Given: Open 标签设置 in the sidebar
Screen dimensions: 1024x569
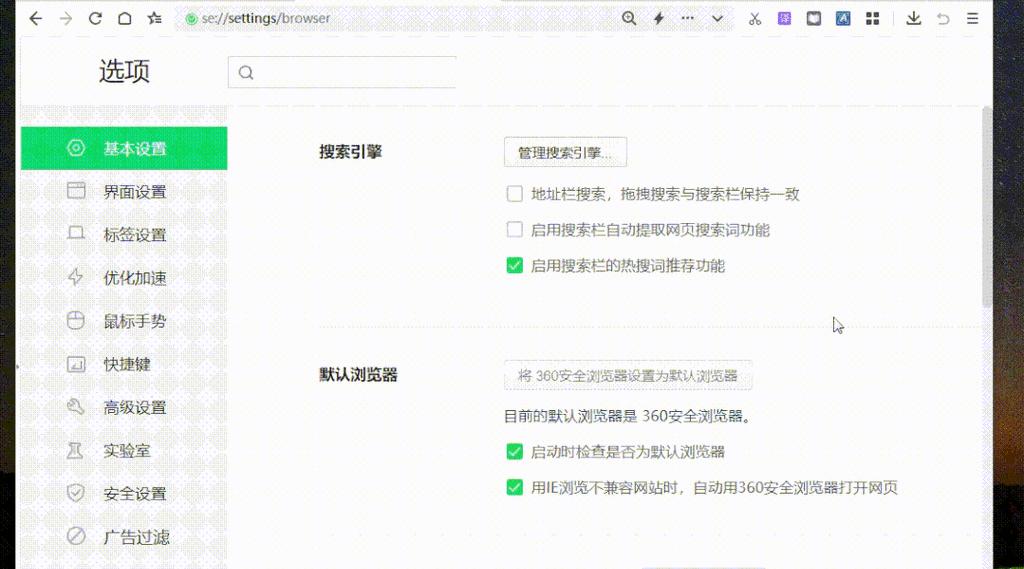Looking at the screenshot, I should tap(124, 235).
